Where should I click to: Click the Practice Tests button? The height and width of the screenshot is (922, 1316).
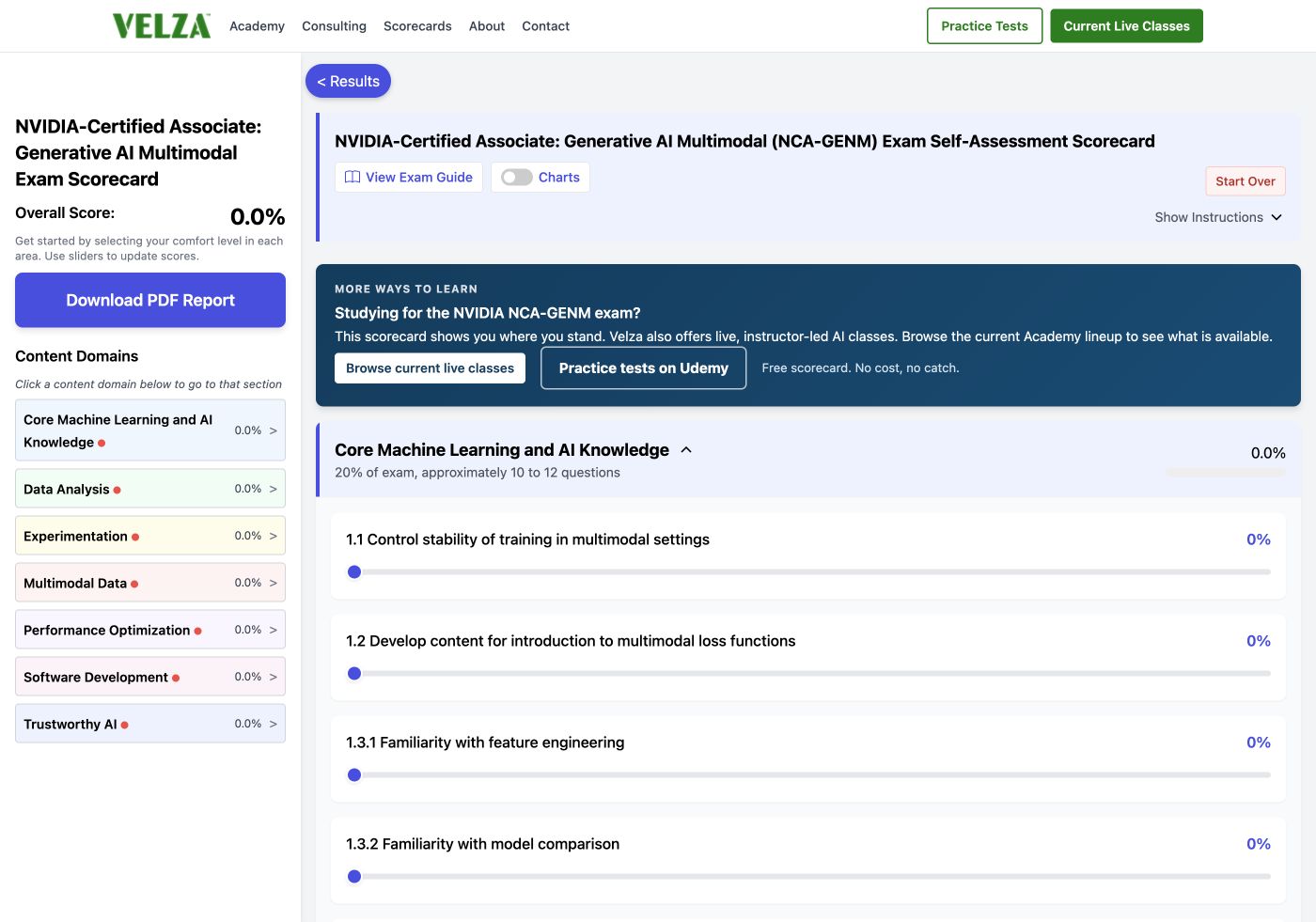pos(984,26)
